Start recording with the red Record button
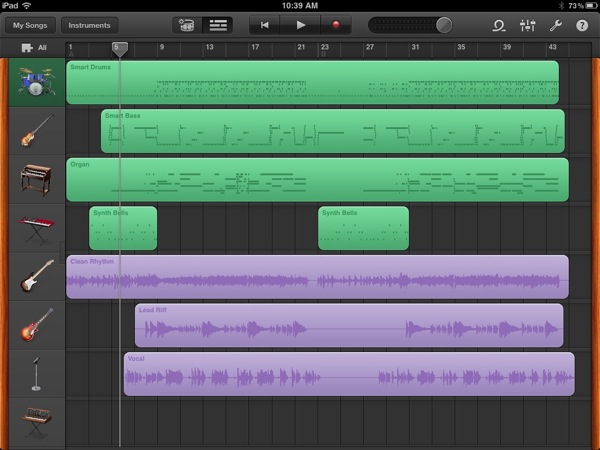 [x=336, y=25]
